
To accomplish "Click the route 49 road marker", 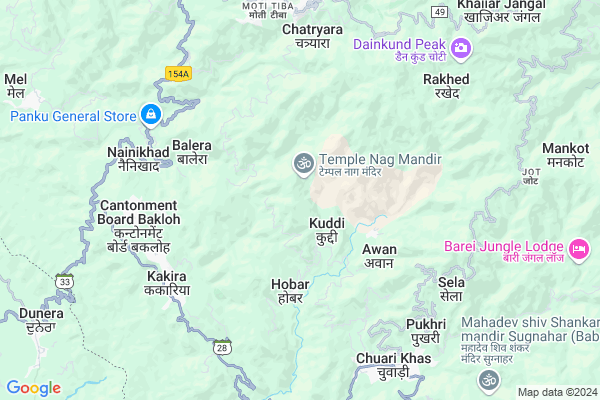I will (440, 12).
